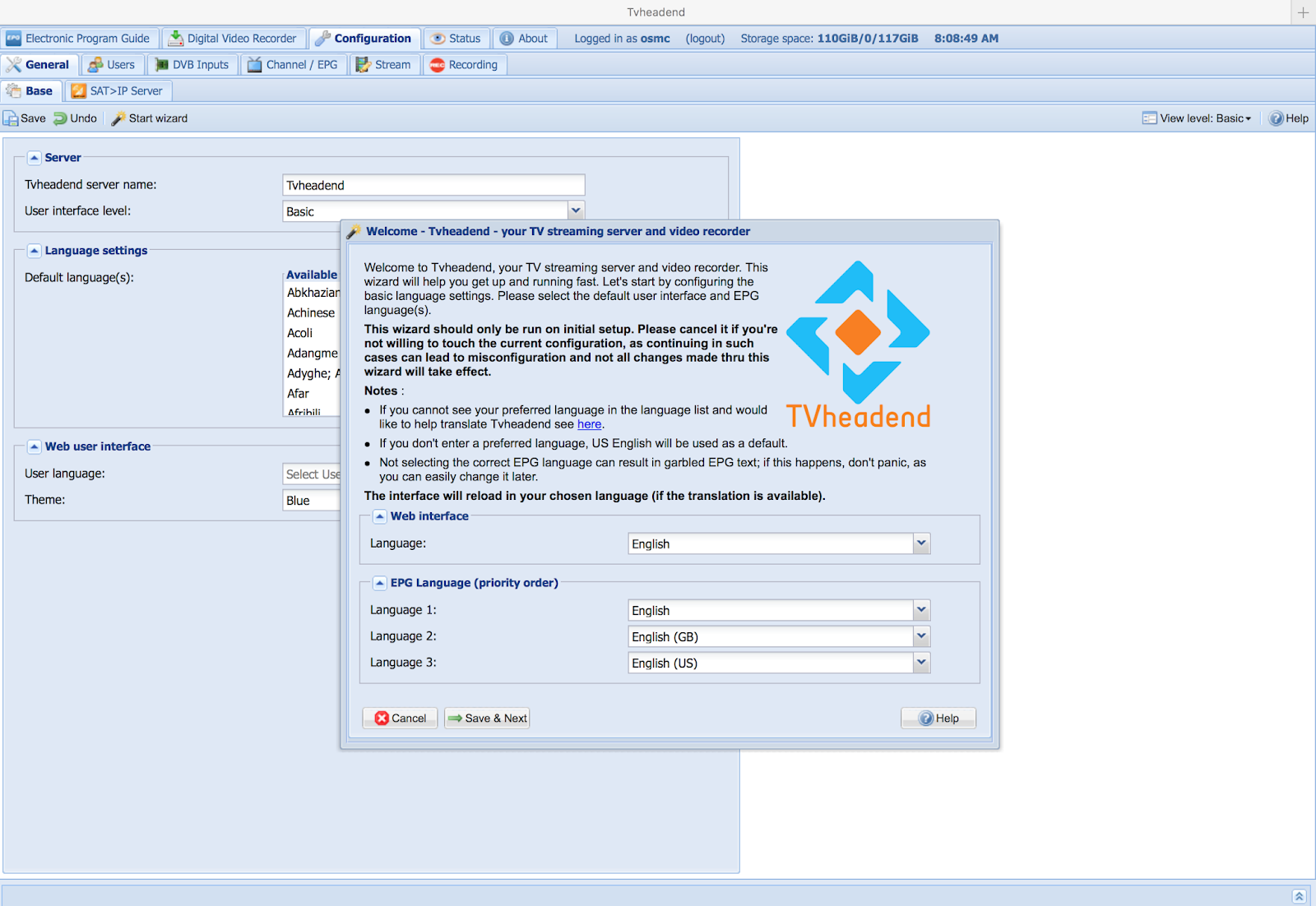Image resolution: width=1316 pixels, height=906 pixels.
Task: Open the Users tab
Action: pos(112,65)
